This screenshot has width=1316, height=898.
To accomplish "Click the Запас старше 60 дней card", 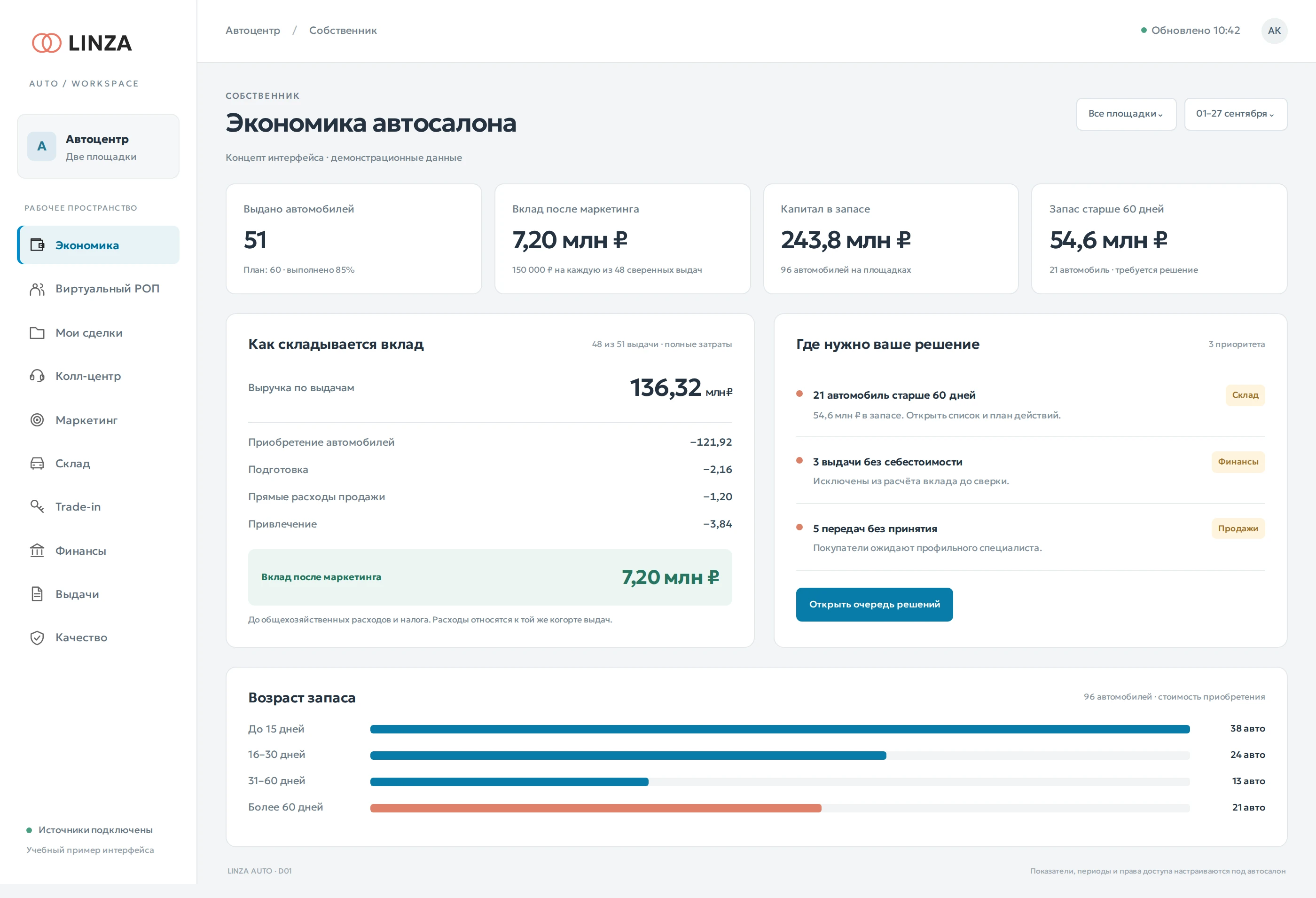I will (1159, 238).
